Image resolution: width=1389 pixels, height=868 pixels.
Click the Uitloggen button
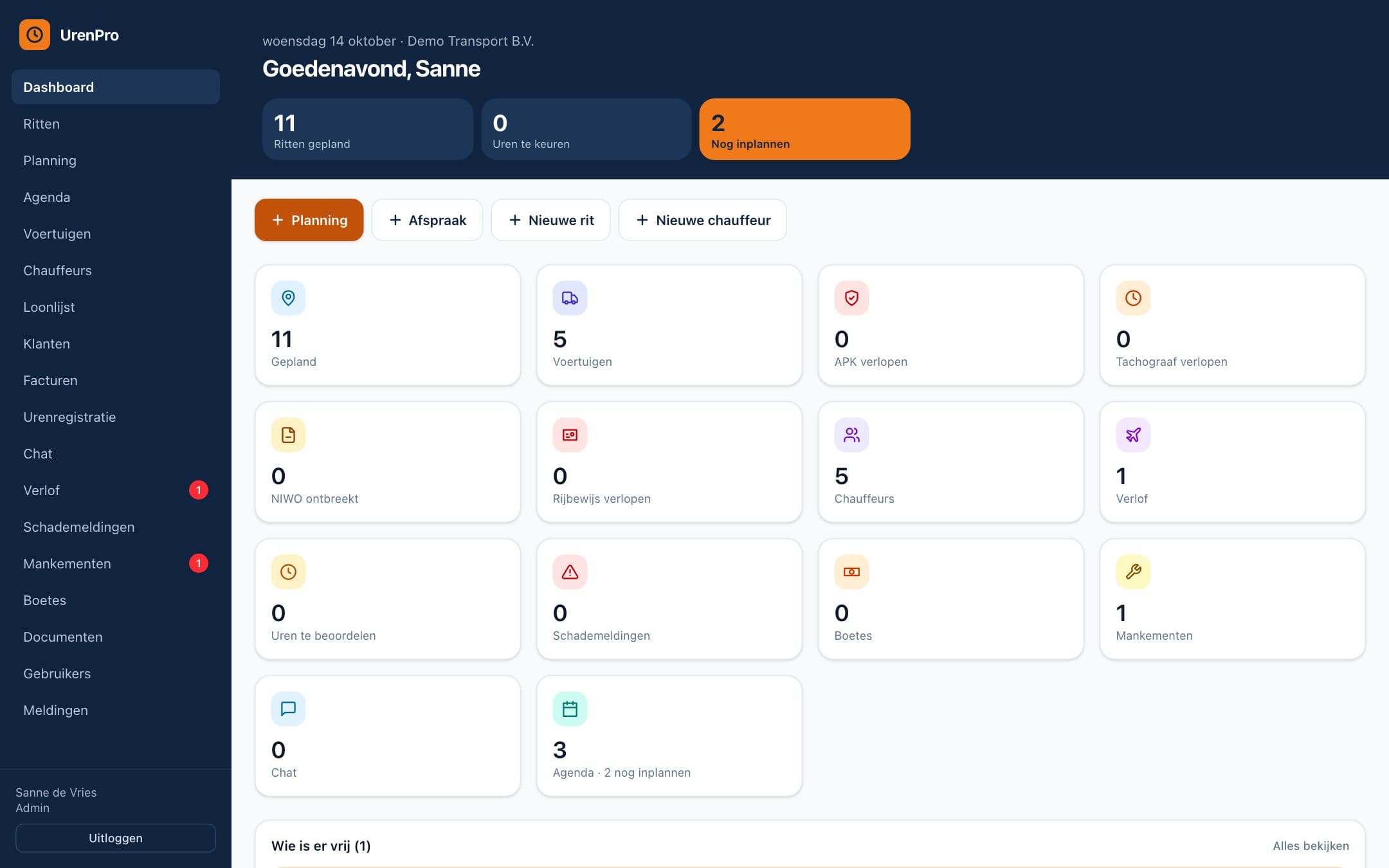[116, 838]
